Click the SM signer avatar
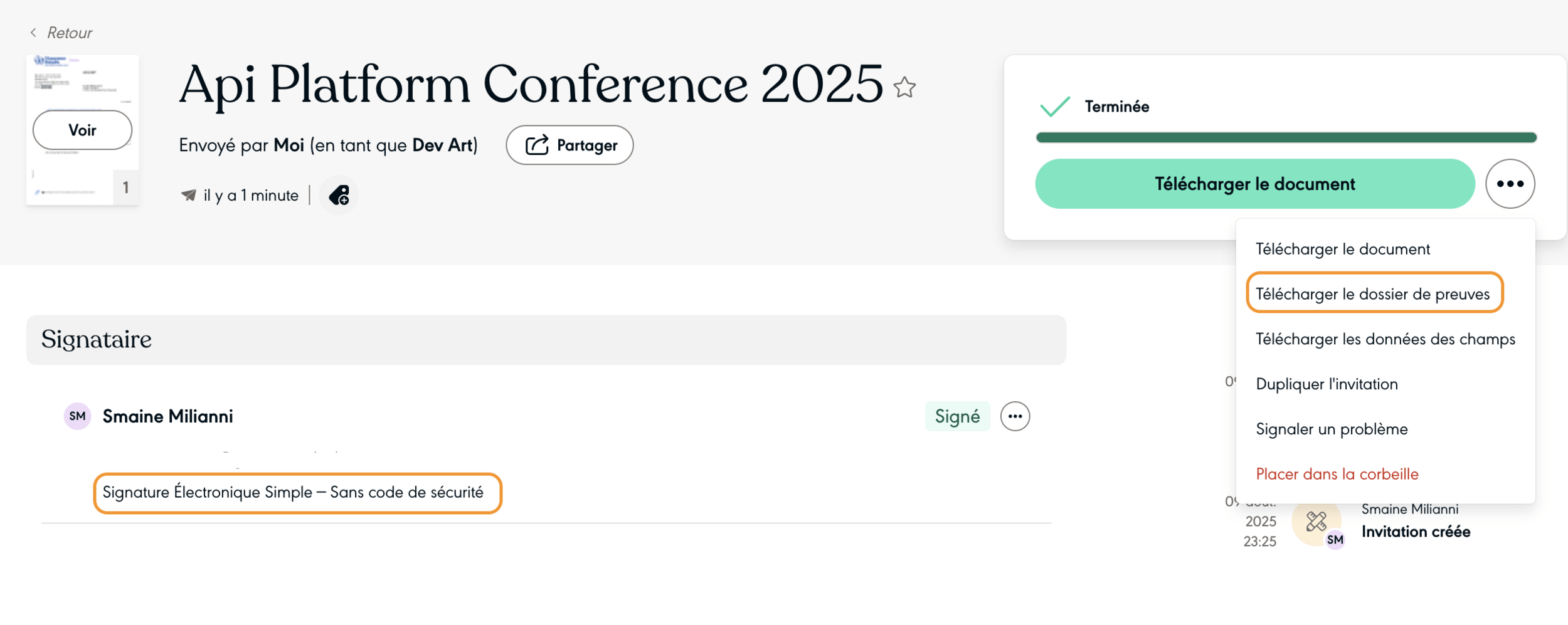Image resolution: width=1568 pixels, height=625 pixels. (x=78, y=416)
